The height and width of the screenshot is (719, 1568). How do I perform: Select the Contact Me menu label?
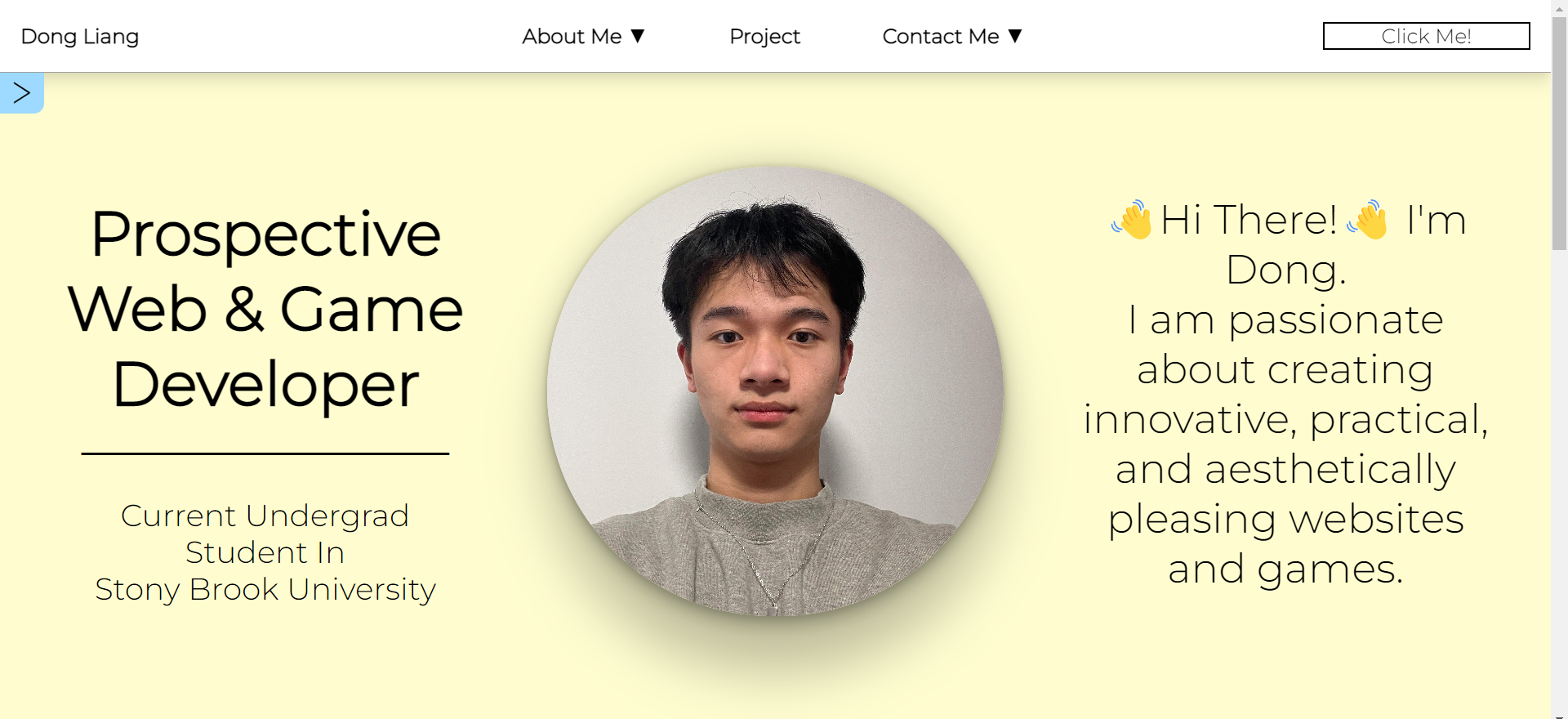coord(941,36)
